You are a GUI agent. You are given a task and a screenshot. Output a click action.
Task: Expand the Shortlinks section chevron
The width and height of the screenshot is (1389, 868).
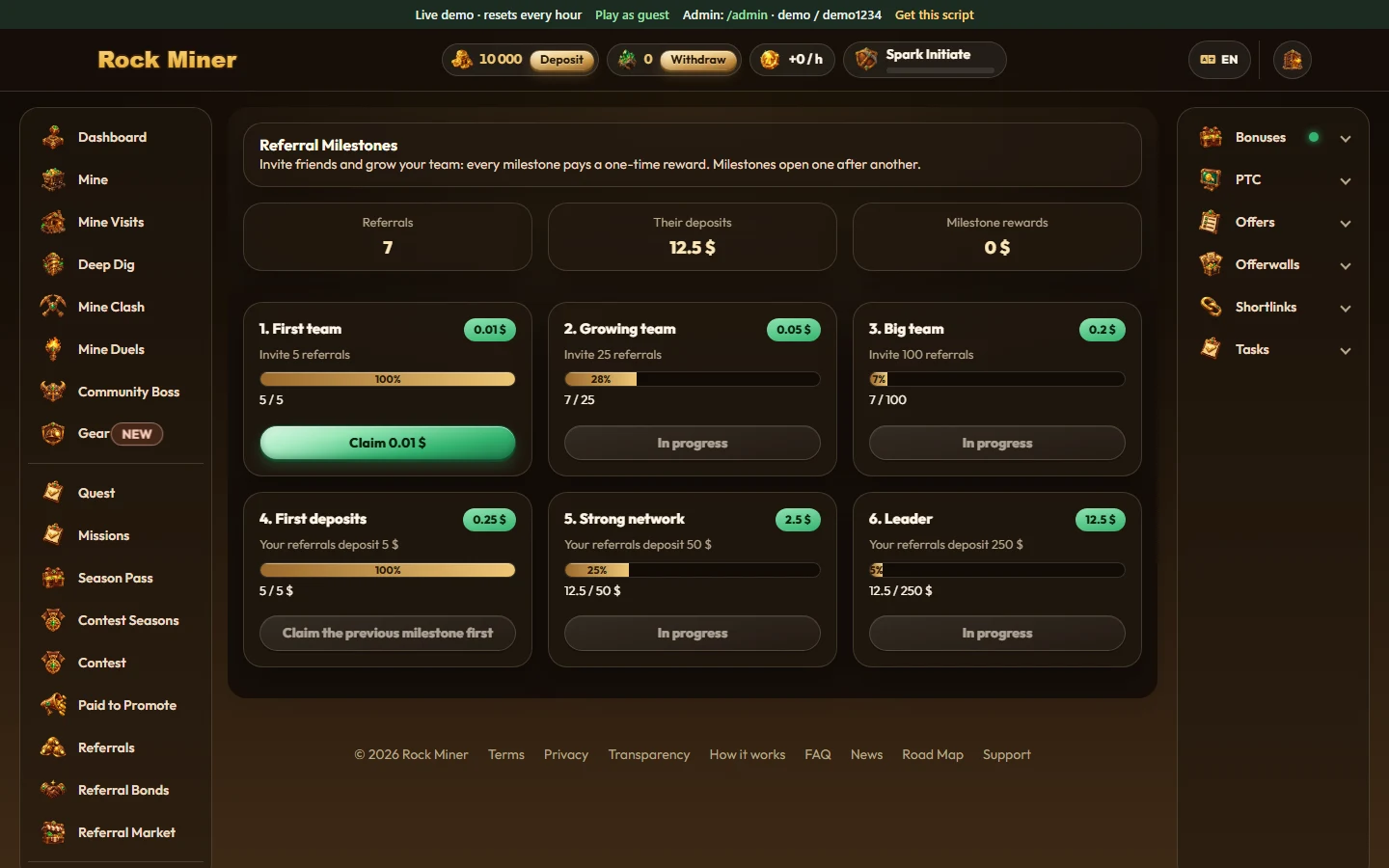(x=1346, y=308)
